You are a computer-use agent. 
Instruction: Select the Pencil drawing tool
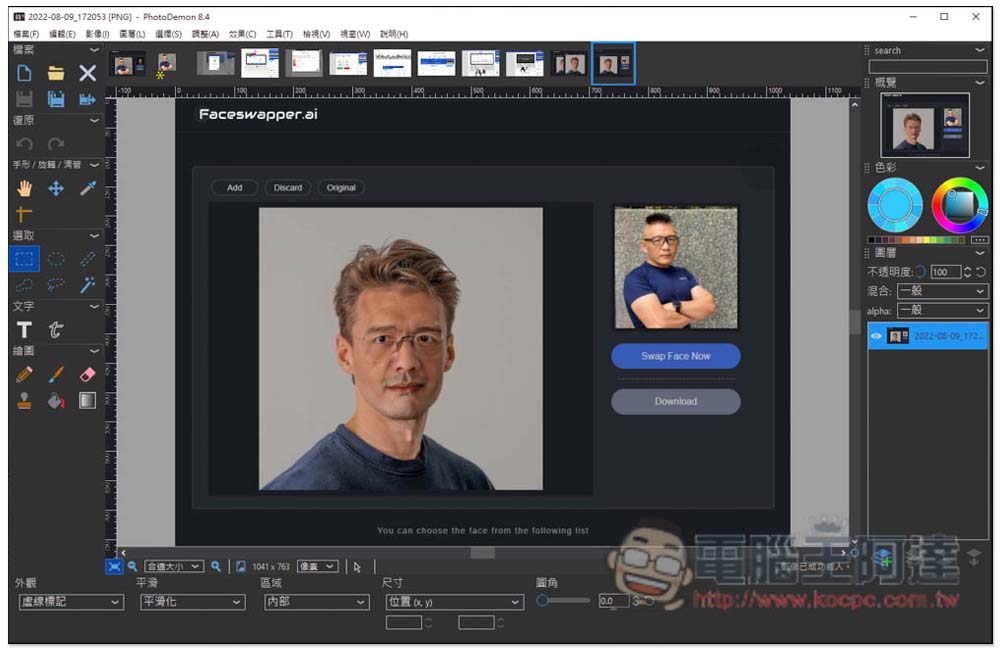click(x=24, y=374)
